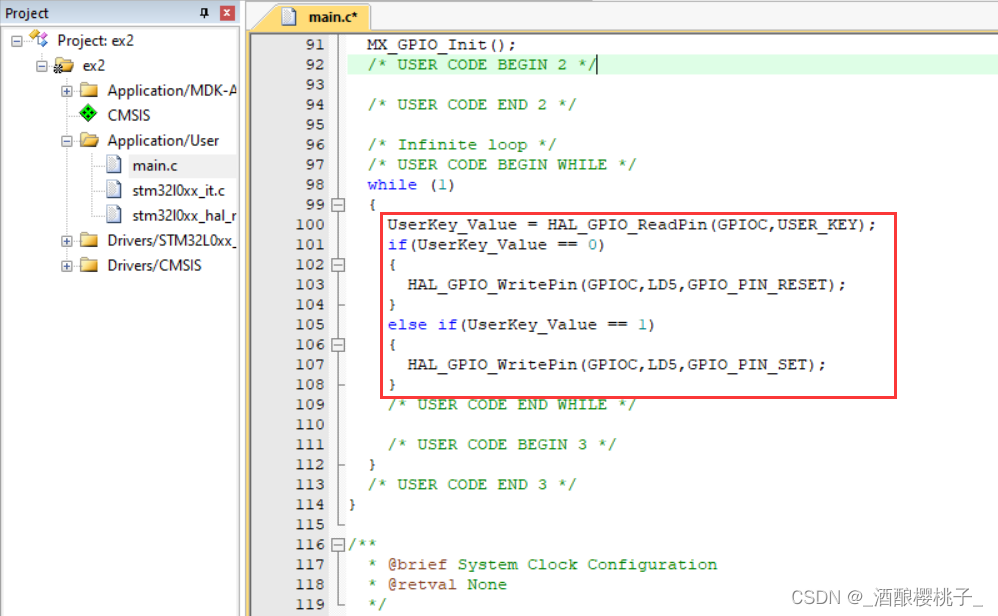Select the Drivers/STM32L0xx group label
The width and height of the screenshot is (998, 616).
coord(172,241)
